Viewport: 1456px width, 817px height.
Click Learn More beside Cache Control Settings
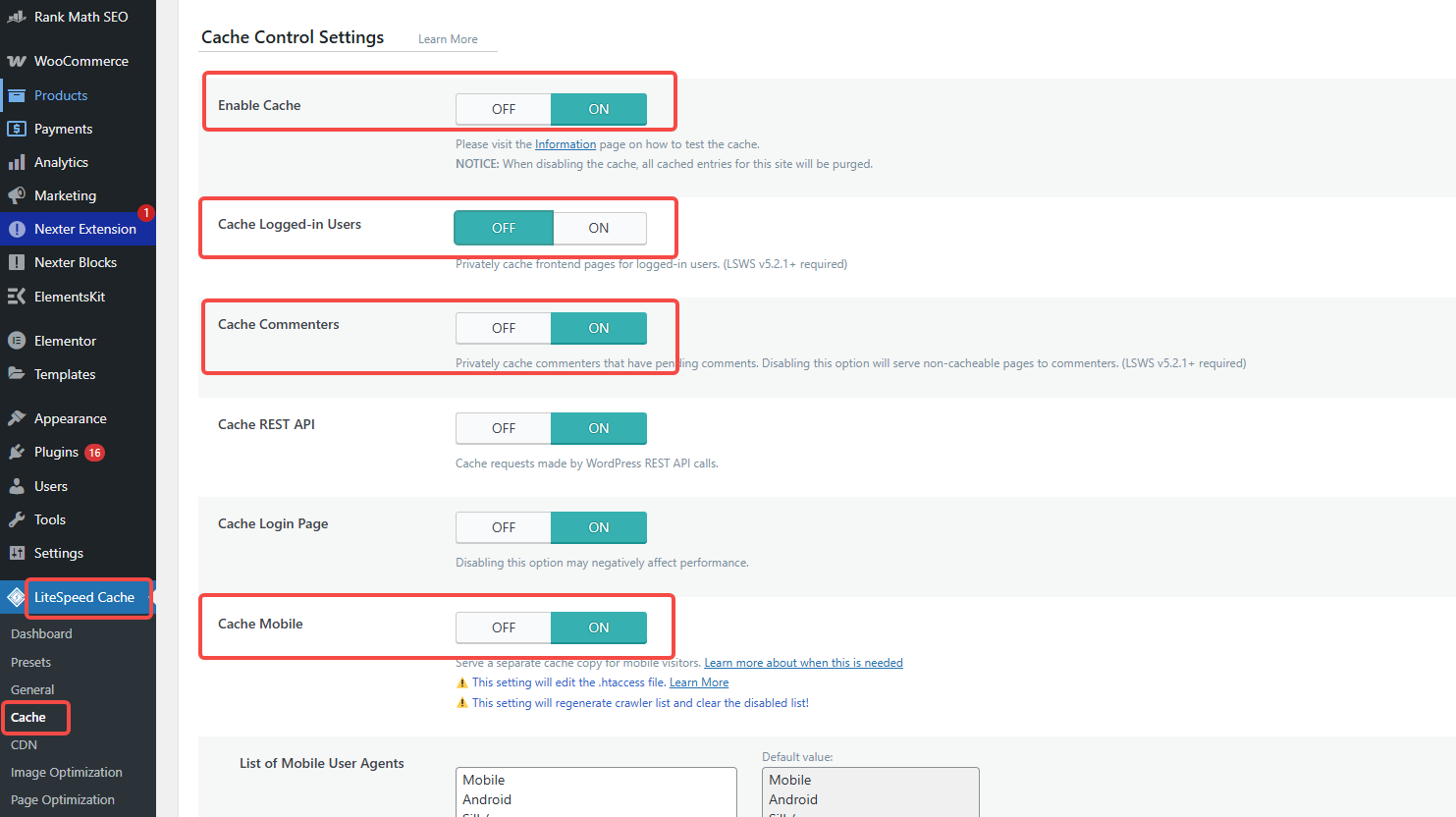click(x=448, y=39)
